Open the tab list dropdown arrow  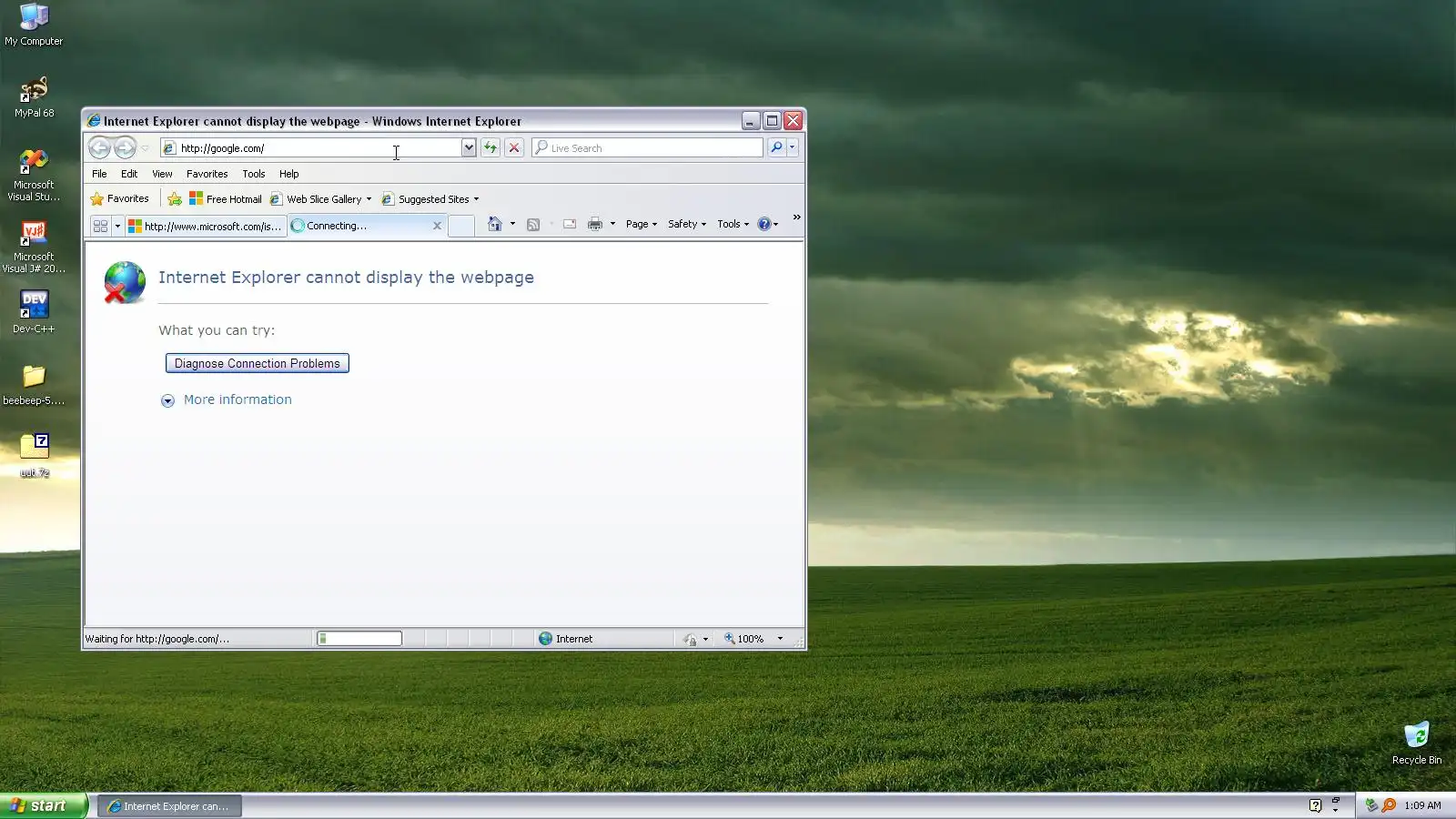117,226
